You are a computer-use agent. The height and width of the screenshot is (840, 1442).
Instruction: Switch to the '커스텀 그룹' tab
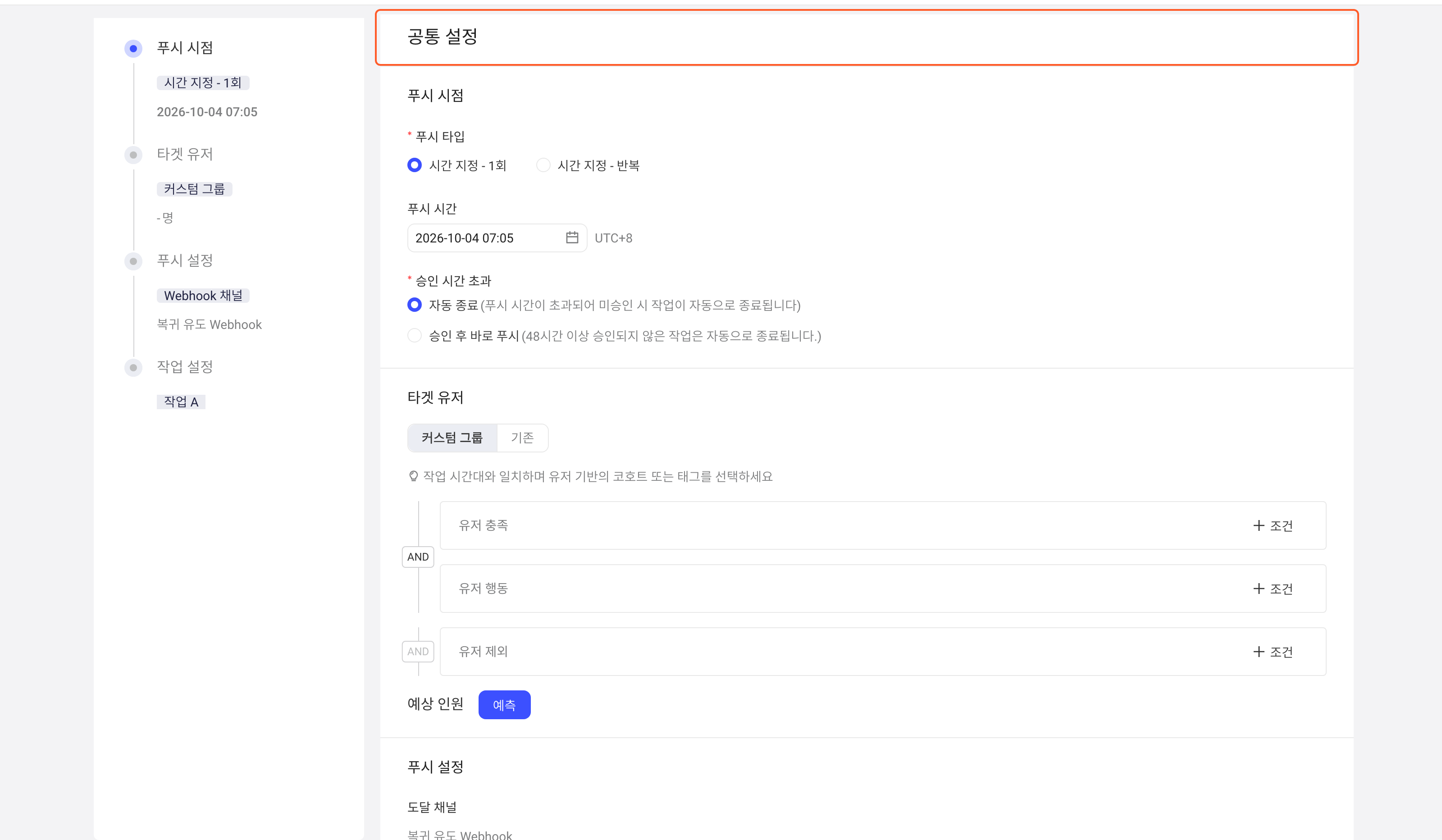tap(452, 438)
